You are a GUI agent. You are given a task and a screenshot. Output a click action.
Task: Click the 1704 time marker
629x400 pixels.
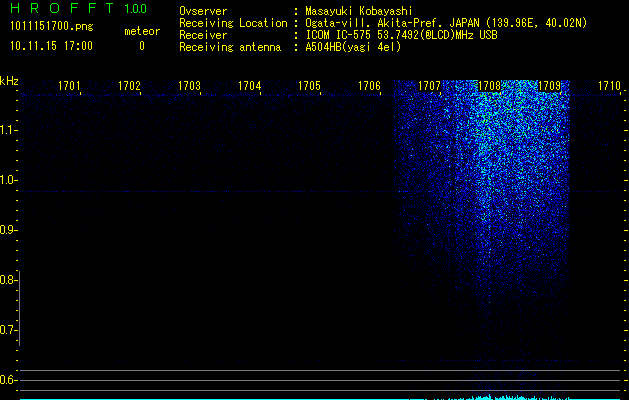pyautogui.click(x=249, y=86)
